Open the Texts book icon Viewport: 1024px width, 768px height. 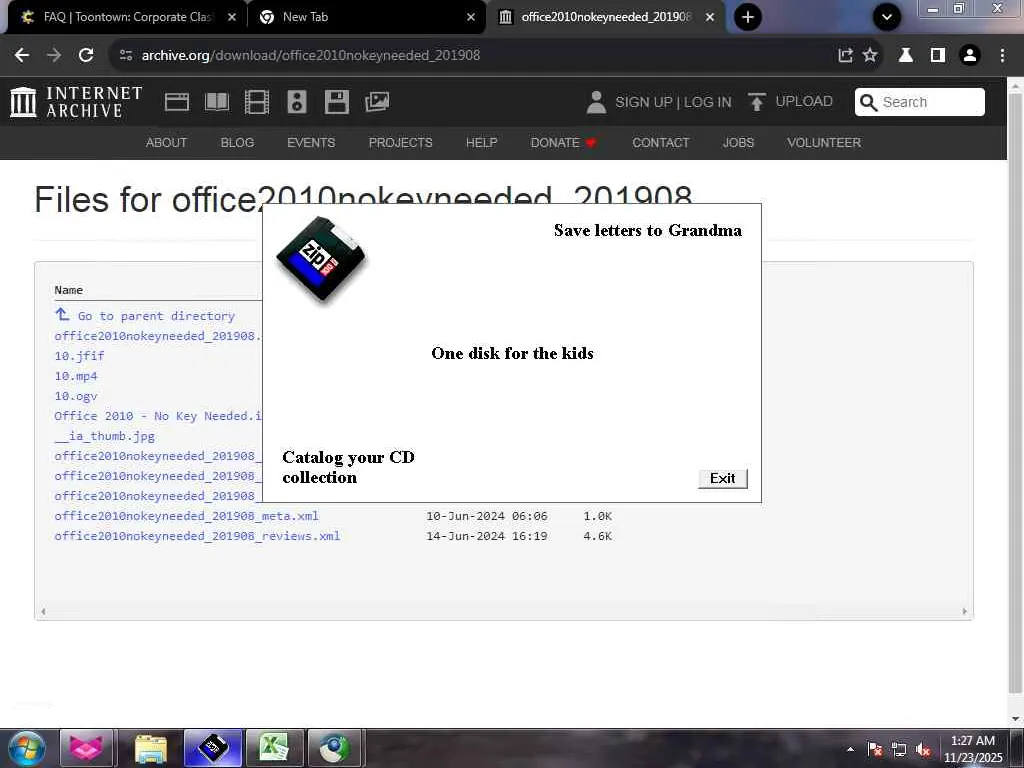point(217,102)
